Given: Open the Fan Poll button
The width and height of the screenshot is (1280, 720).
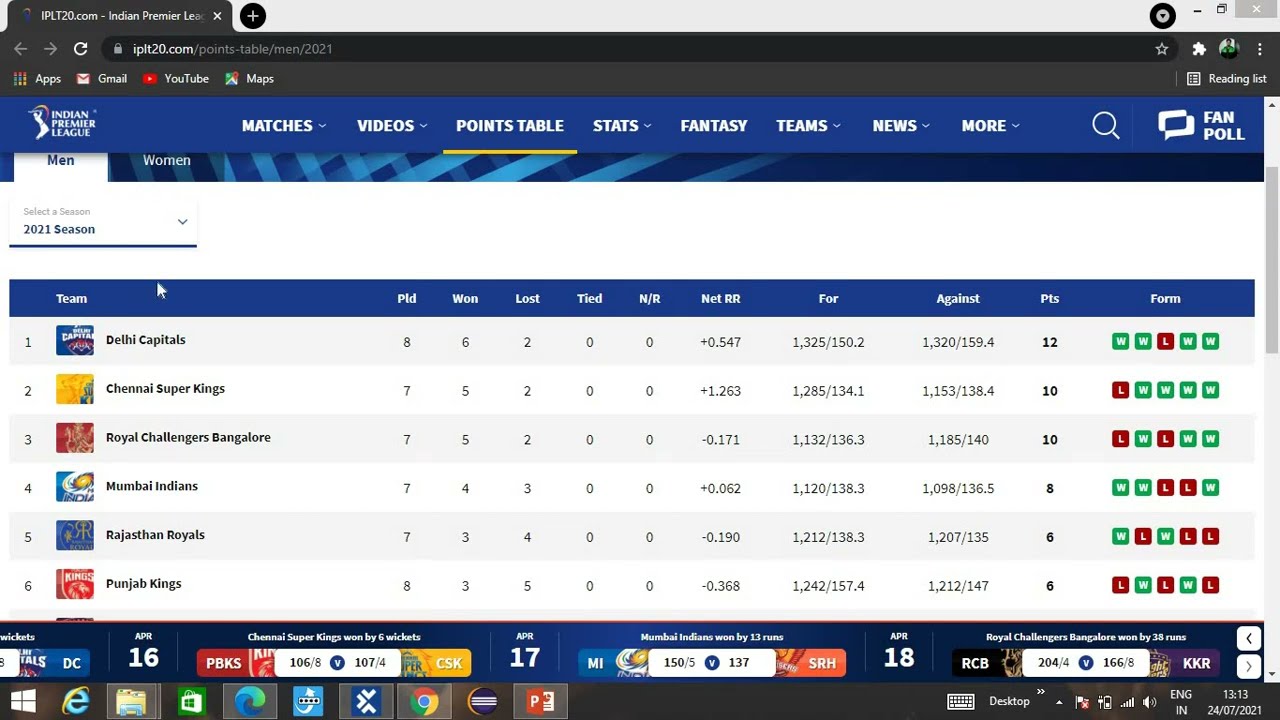Looking at the screenshot, I should click(1201, 125).
